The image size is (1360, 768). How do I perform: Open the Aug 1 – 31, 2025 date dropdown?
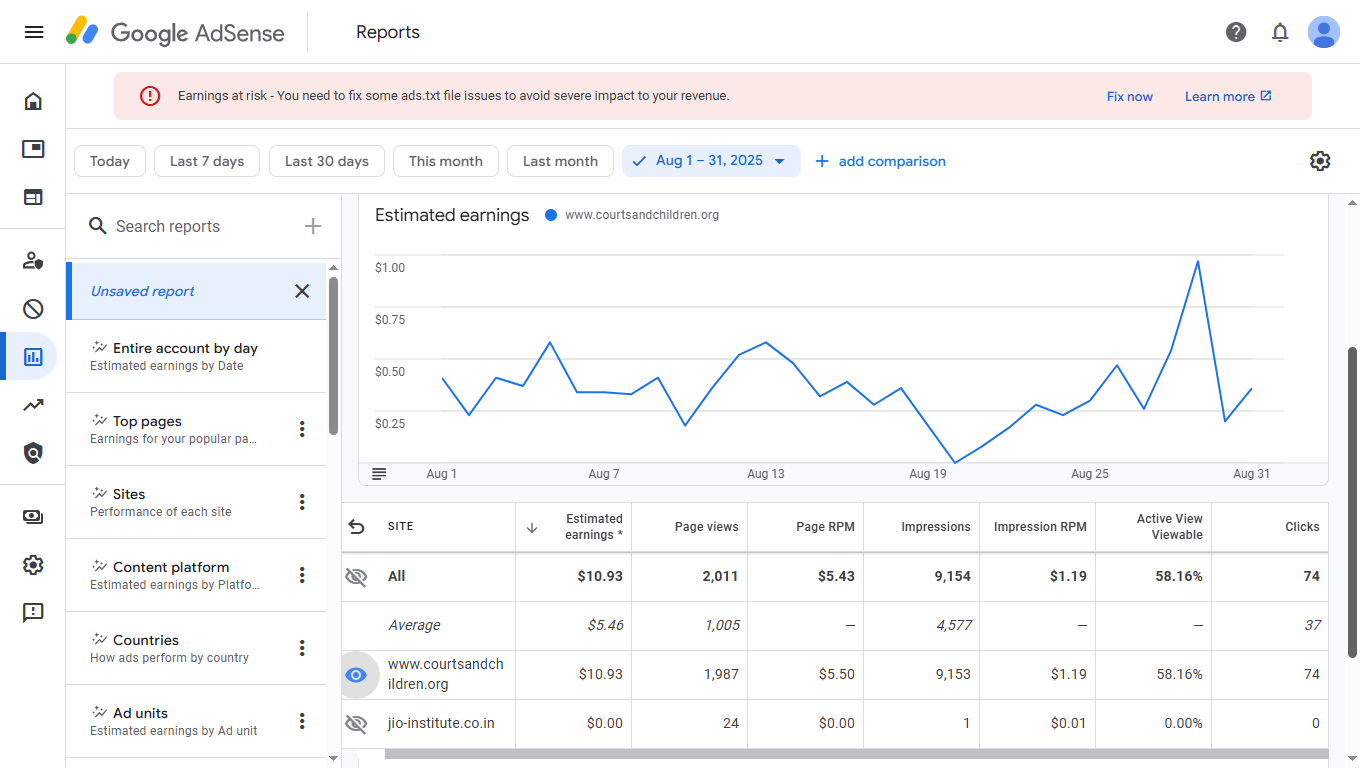(x=711, y=161)
